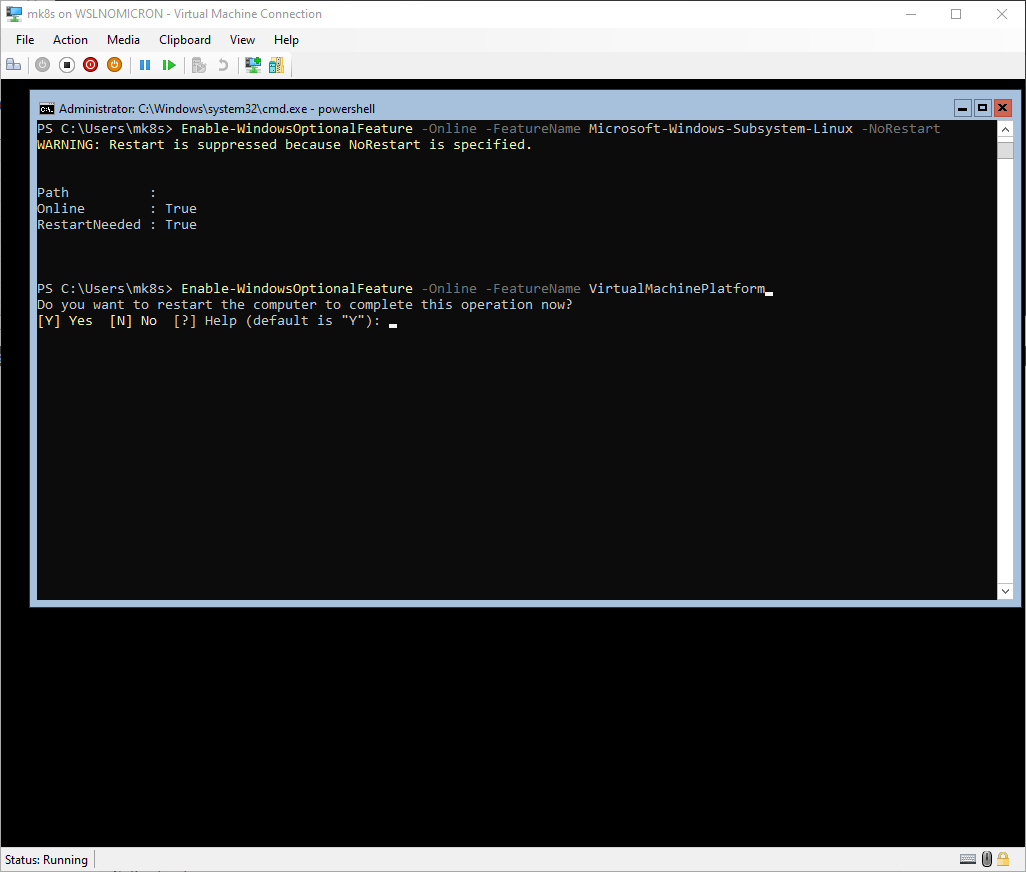Click the orange Save state icon
The image size is (1026, 872).
(x=114, y=65)
